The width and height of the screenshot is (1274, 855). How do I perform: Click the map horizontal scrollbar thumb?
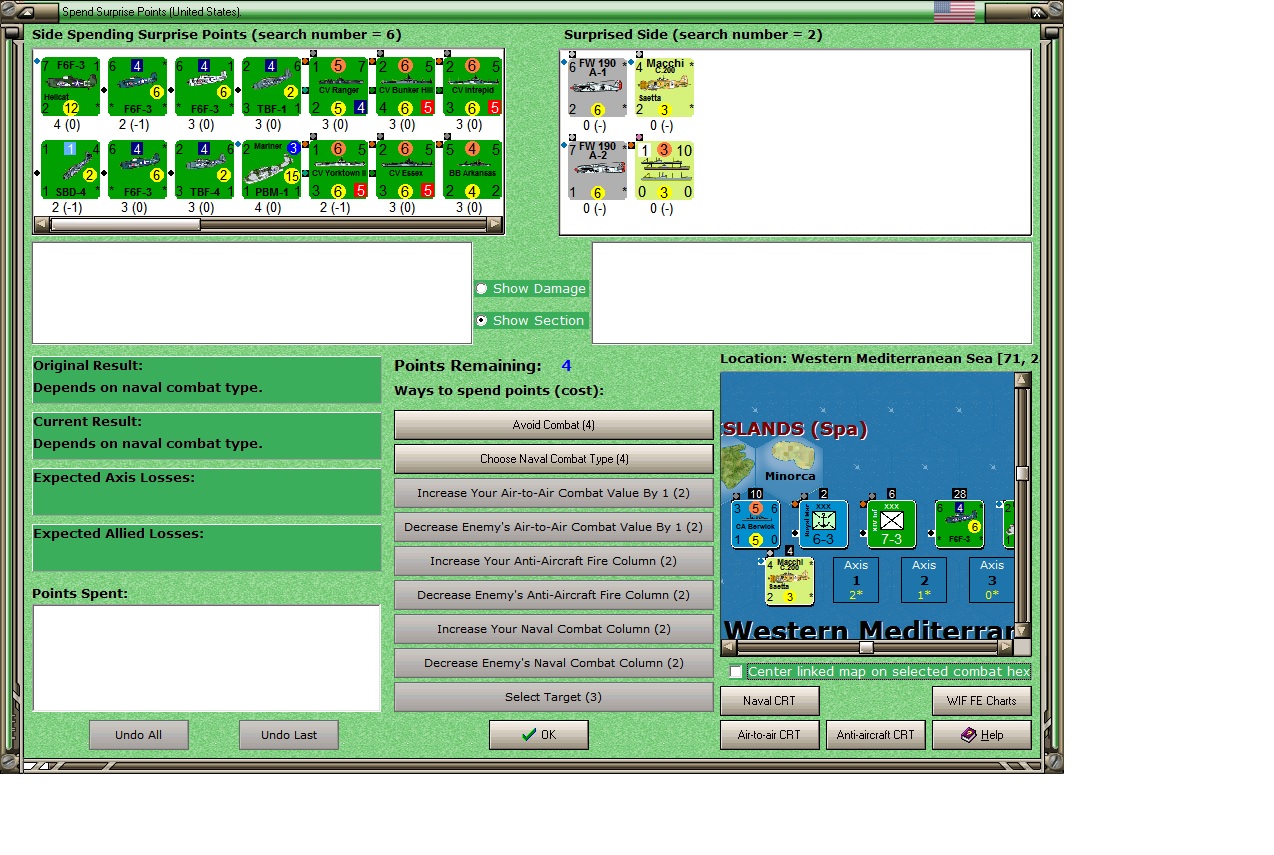(866, 647)
